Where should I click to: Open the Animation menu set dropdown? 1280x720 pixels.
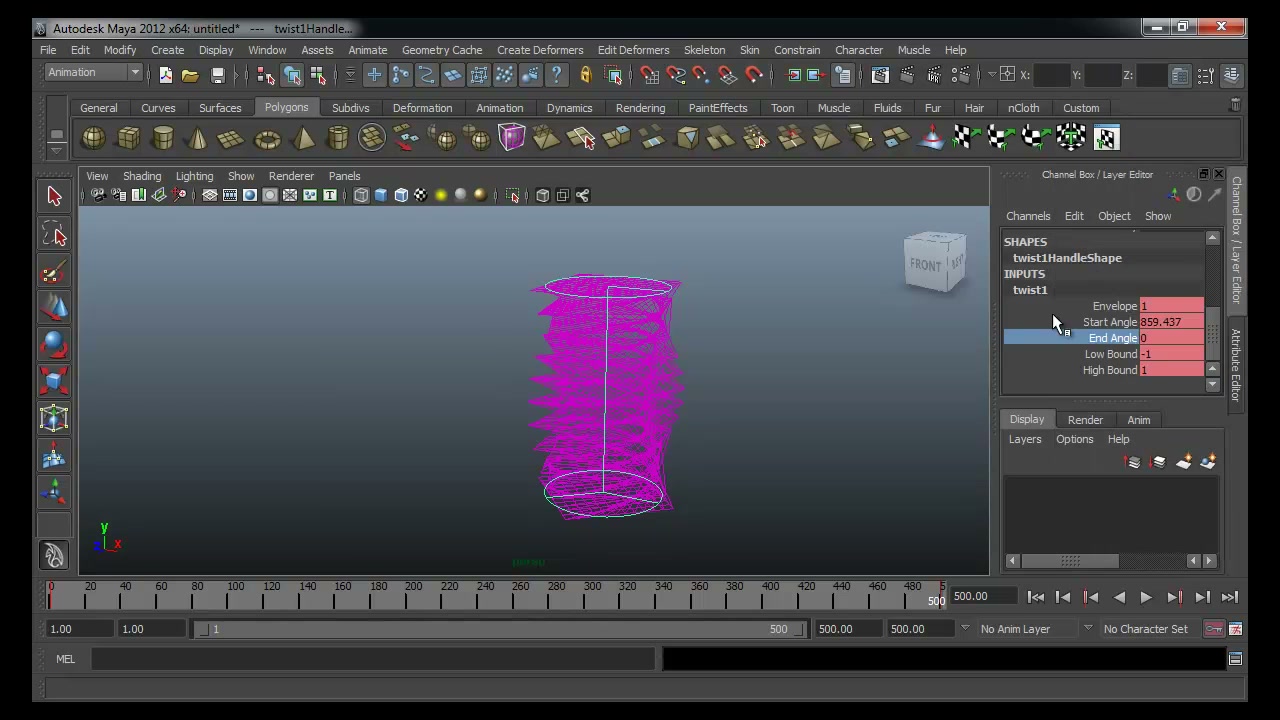click(x=95, y=72)
